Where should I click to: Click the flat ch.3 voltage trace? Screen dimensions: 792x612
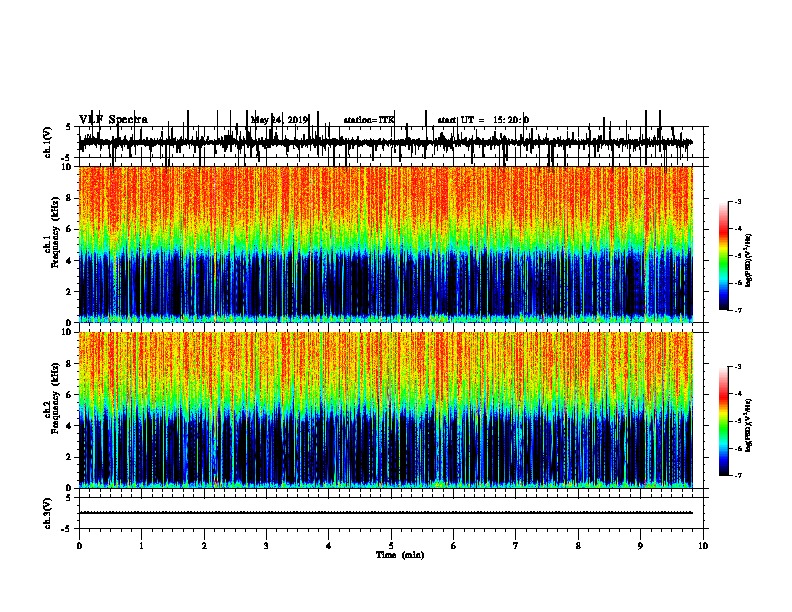point(386,513)
